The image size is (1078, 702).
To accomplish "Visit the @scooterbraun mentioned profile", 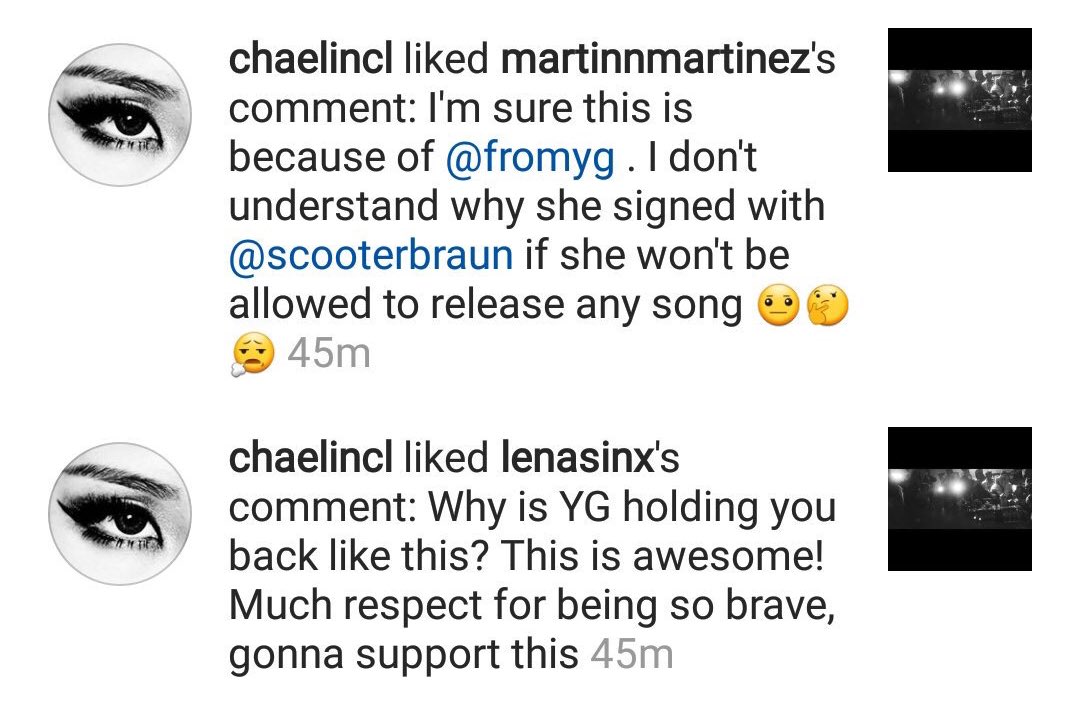I will click(x=371, y=256).
